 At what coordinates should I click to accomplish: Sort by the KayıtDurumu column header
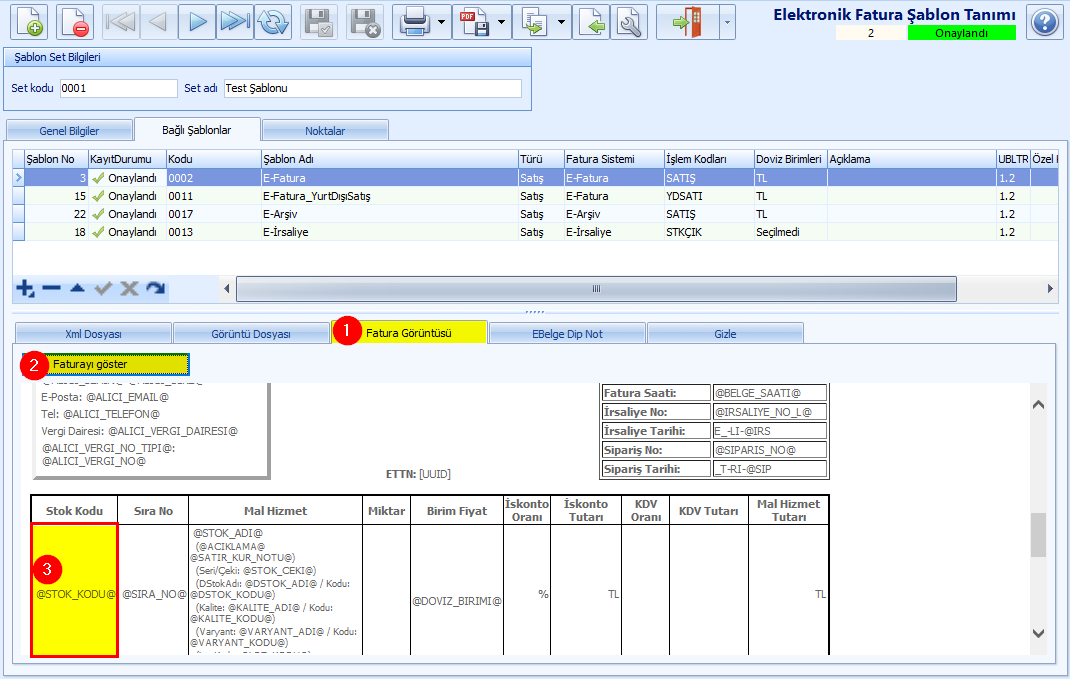128,159
